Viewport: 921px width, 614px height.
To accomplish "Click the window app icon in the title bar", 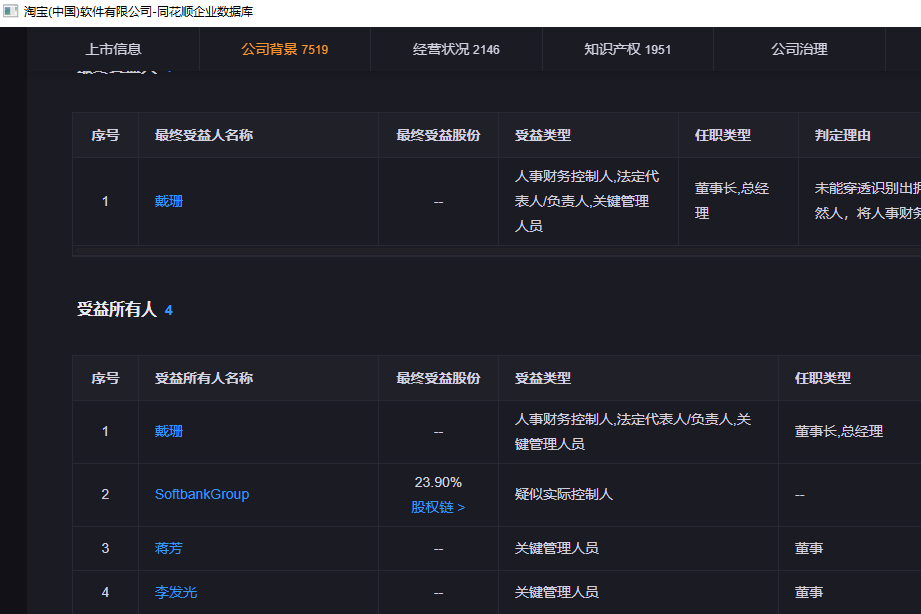I will 11,11.
